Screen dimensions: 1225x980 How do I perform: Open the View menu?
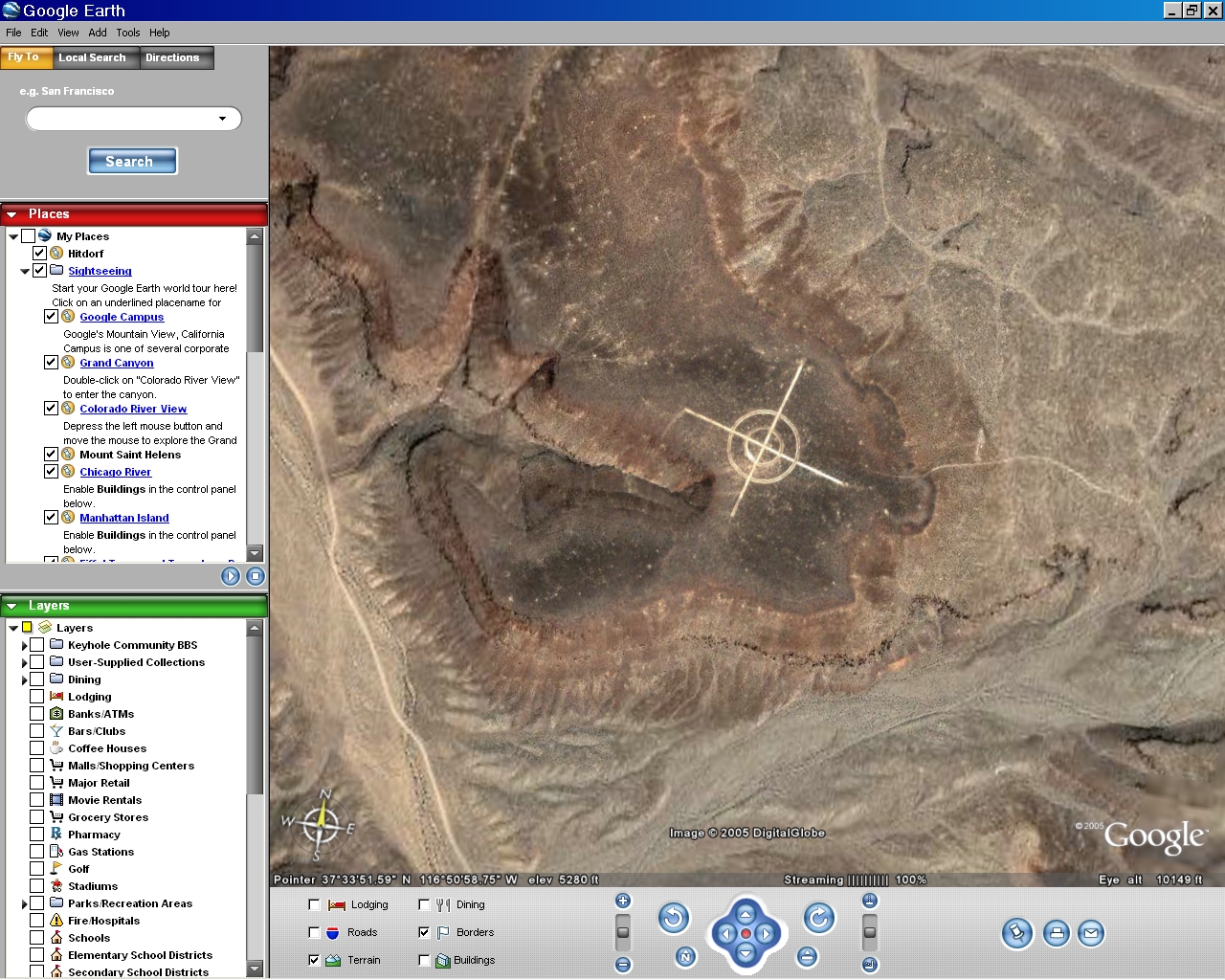click(68, 33)
